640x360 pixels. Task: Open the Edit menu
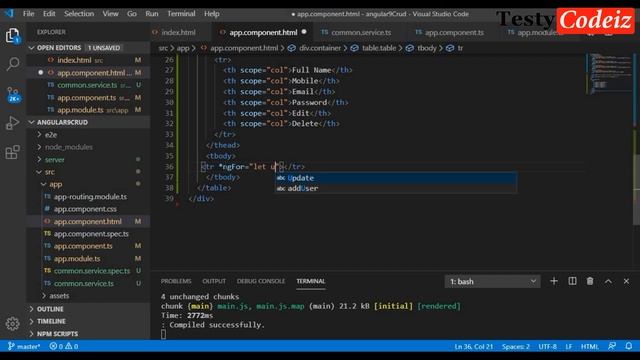(49, 13)
